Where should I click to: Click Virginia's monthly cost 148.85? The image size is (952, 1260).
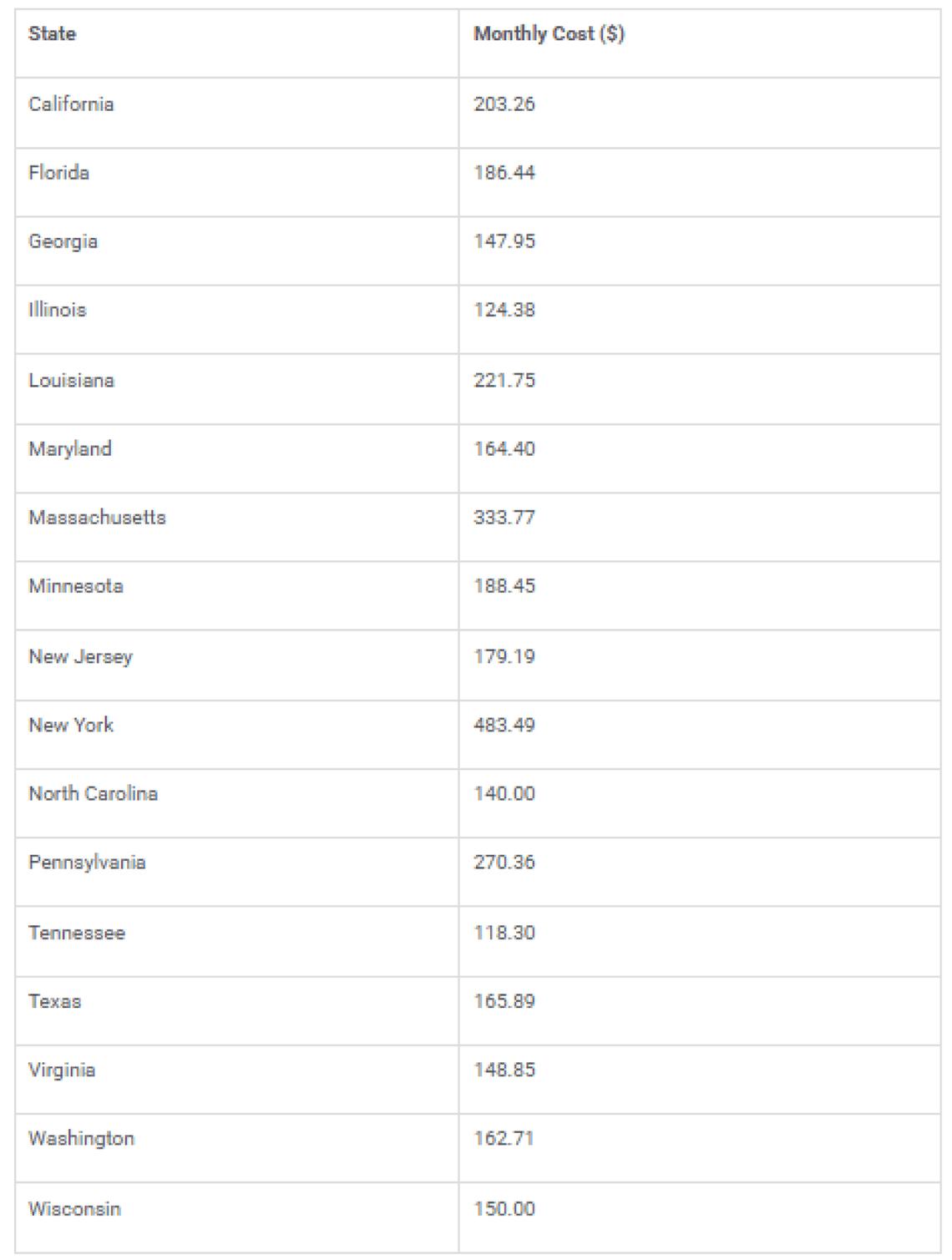504,1070
